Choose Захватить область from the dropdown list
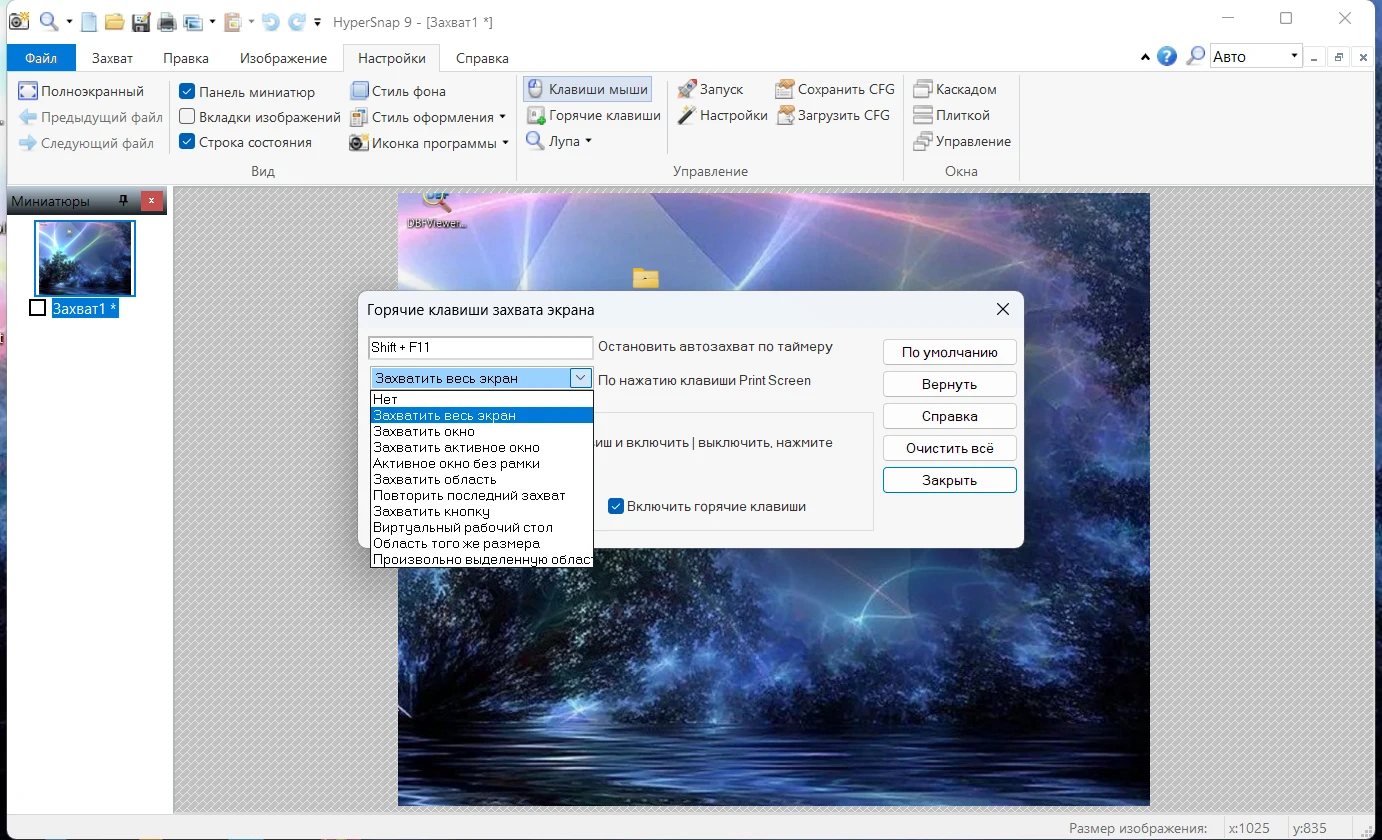1382x840 pixels. point(434,479)
